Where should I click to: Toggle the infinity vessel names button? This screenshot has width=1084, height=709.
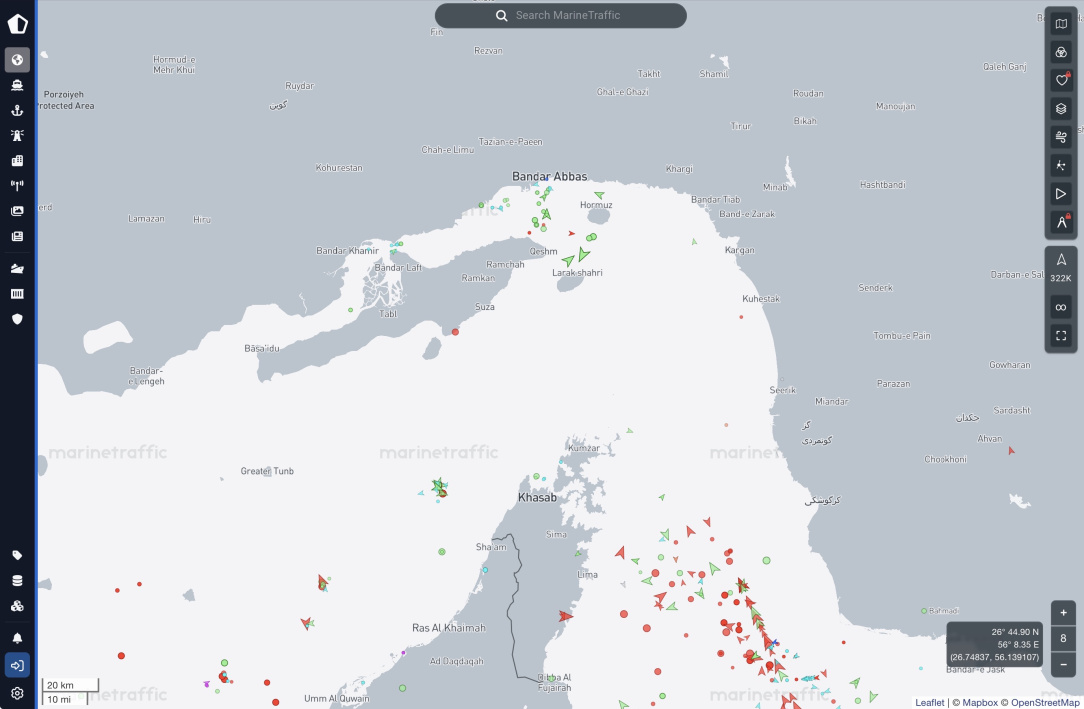pyautogui.click(x=1061, y=308)
